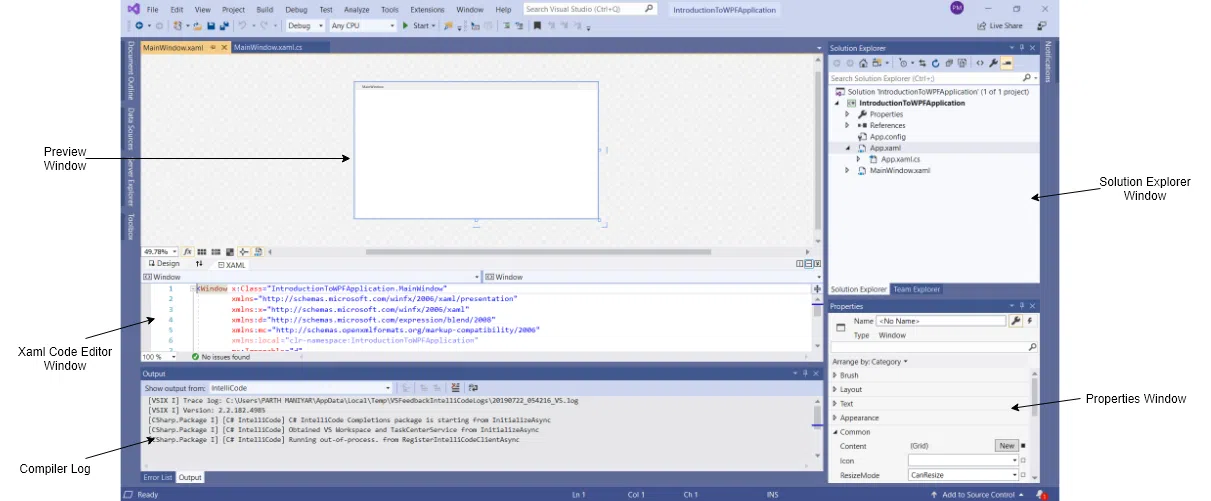Click the Save icon in the toolbar
This screenshot has width=1211, height=501.
(x=211, y=25)
